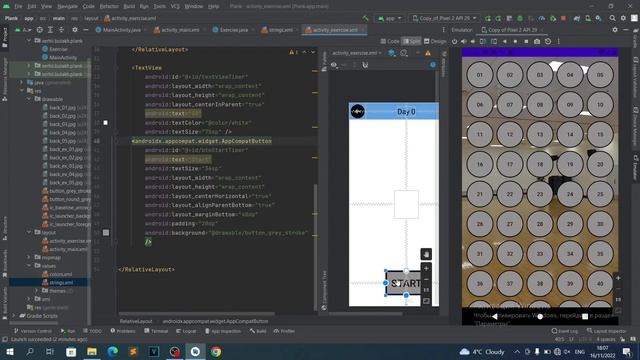Screen dimensions: 640x360
Task: Click the pan hand tool in design preview
Action: tap(426, 254)
